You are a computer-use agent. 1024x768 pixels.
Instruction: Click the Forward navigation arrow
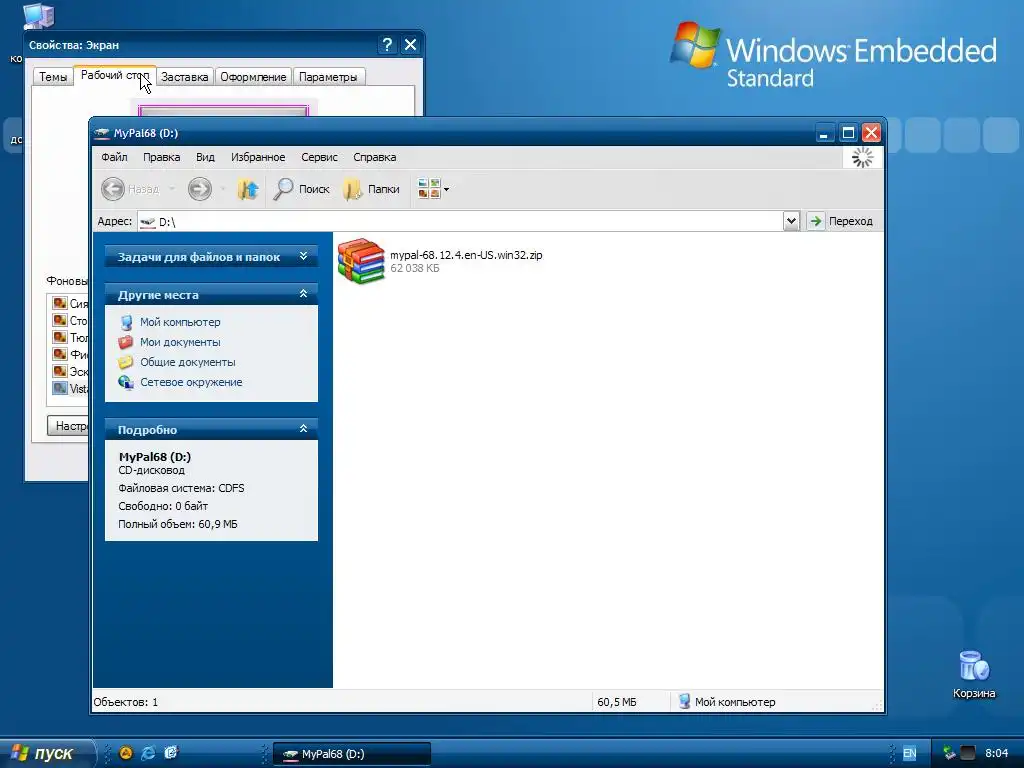click(200, 189)
